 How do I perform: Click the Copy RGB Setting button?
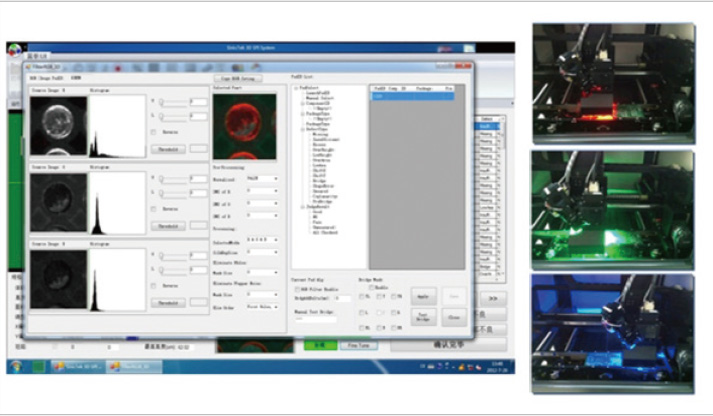(238, 77)
